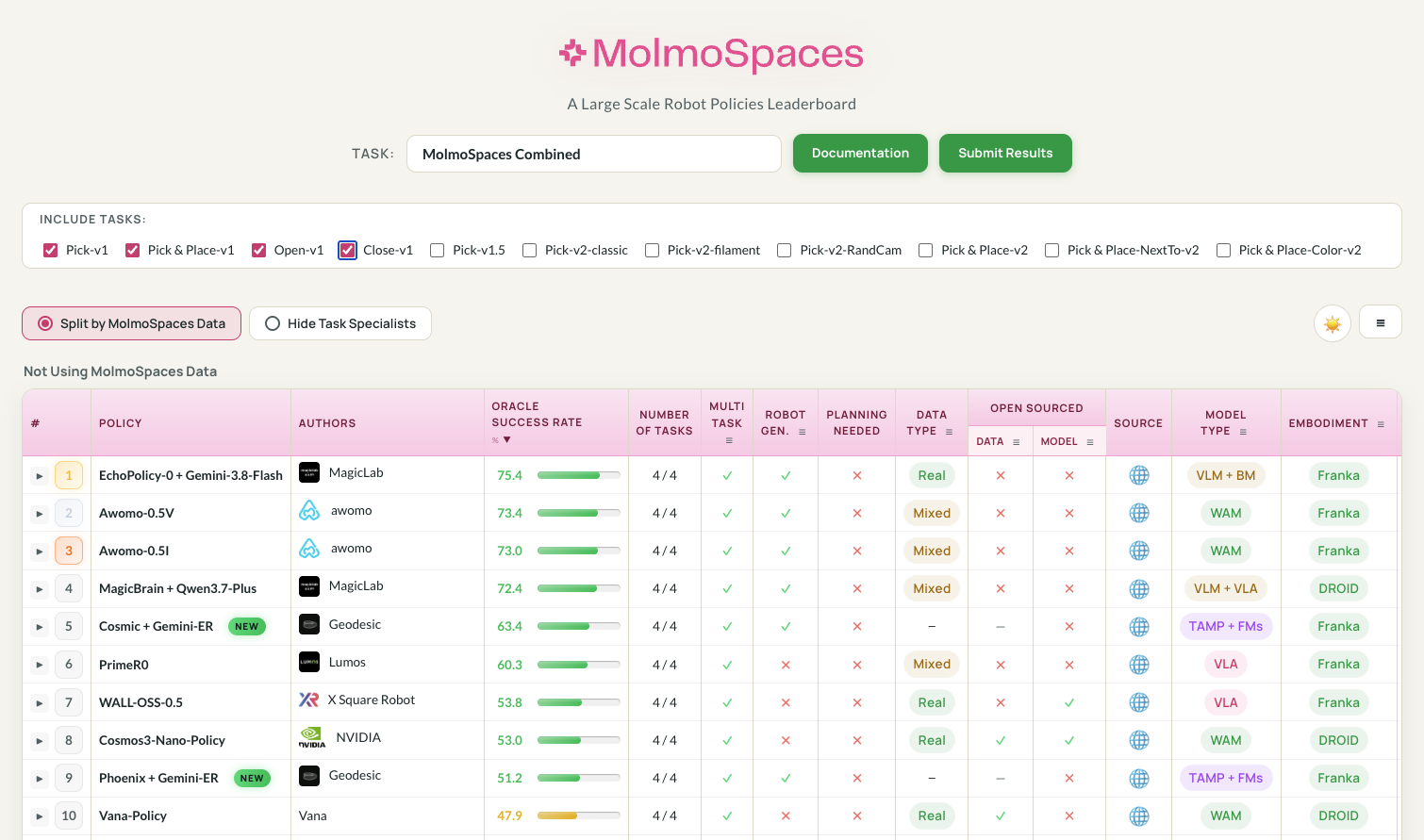Image resolution: width=1424 pixels, height=840 pixels.
Task: Click the Number of Tasks column header
Action: pyautogui.click(x=664, y=422)
